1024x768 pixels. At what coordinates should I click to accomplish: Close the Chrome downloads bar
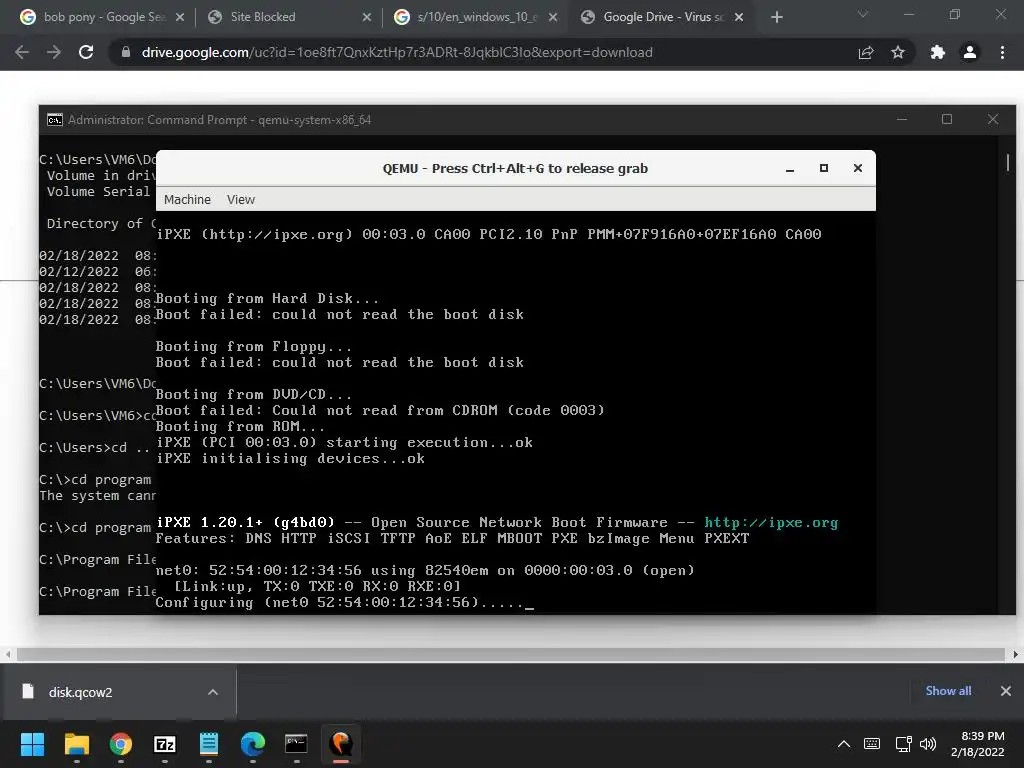pos(1006,691)
